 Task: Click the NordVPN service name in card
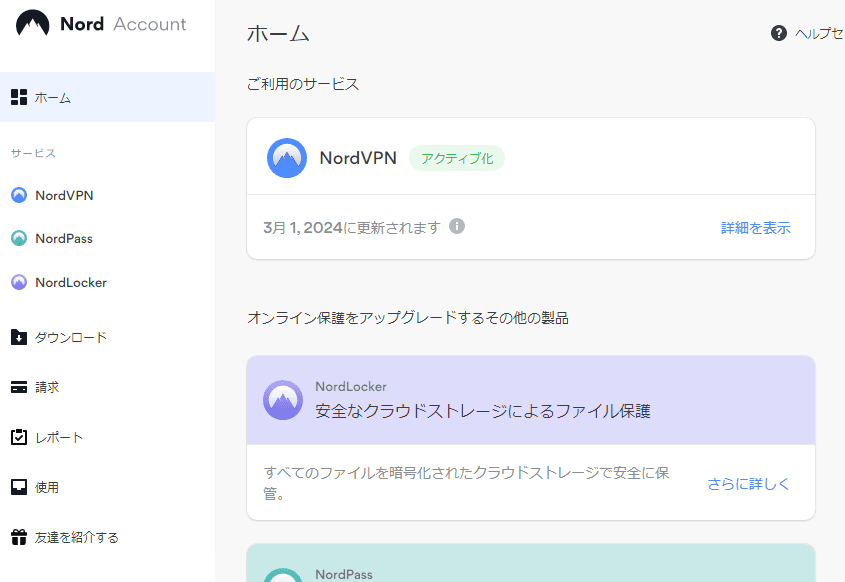(358, 158)
